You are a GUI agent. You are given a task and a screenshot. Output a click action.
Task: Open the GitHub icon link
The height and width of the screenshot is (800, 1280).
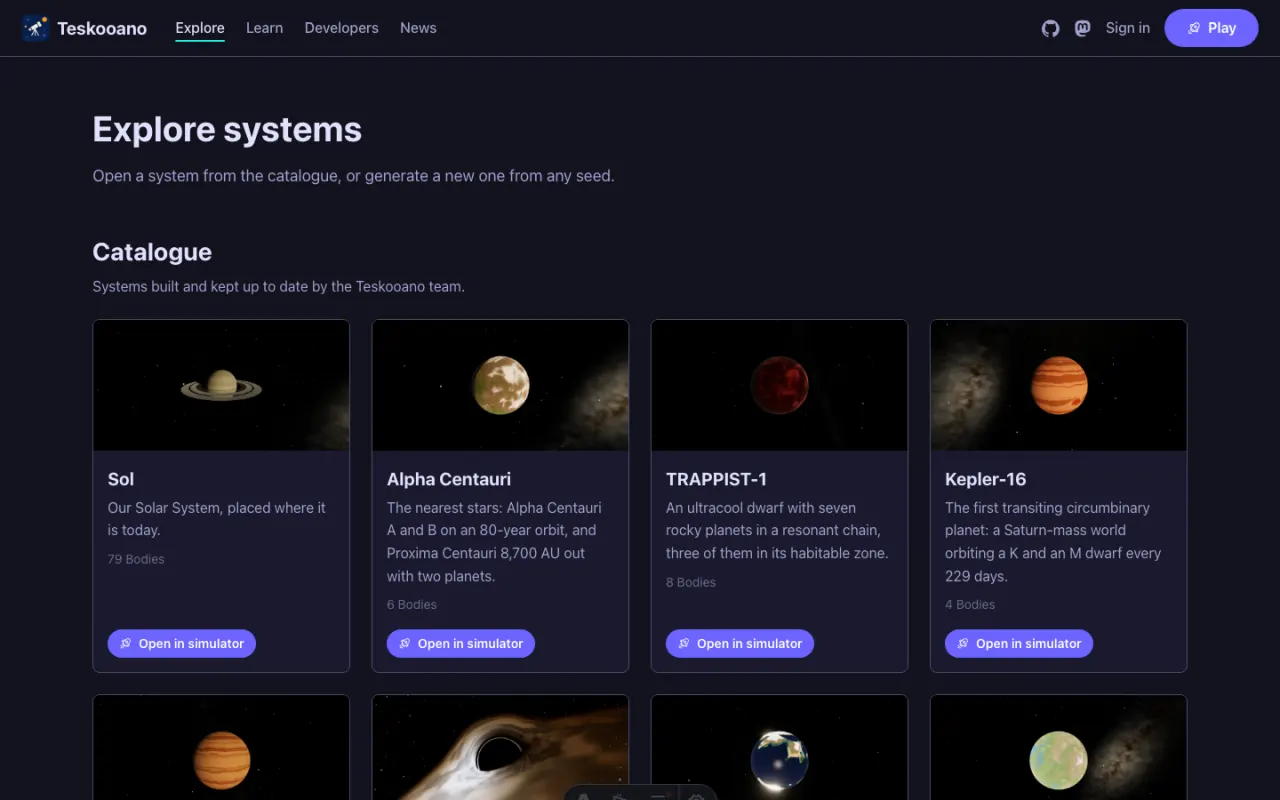[x=1050, y=28]
